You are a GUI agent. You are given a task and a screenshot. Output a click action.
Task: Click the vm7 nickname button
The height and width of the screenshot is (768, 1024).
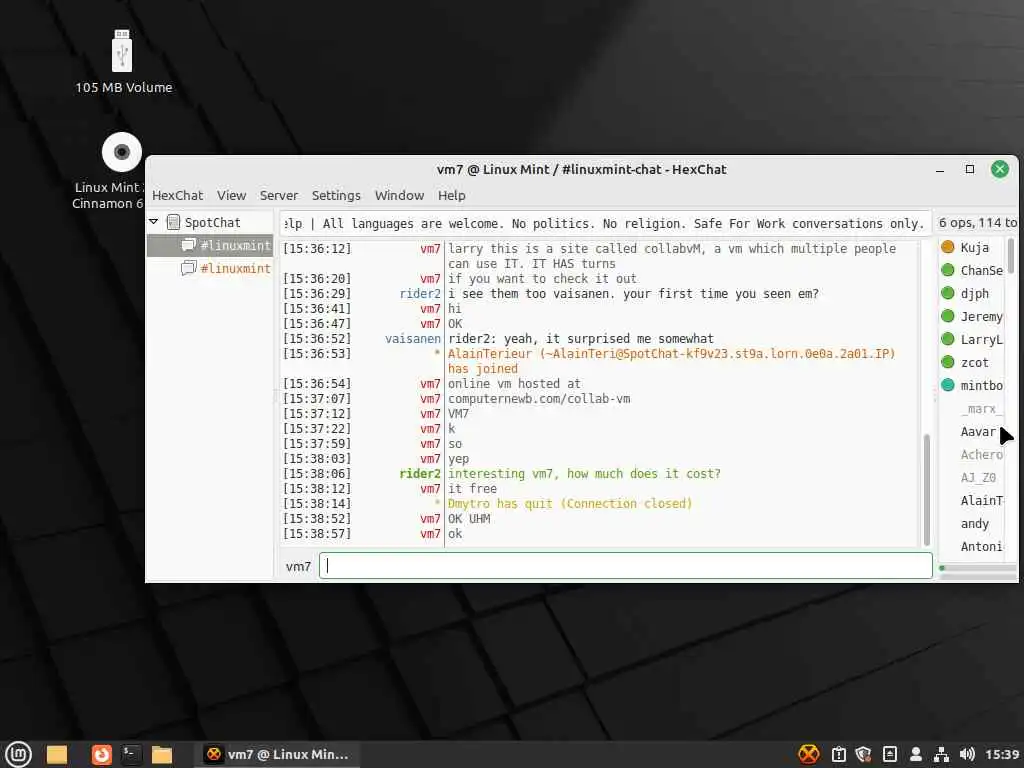298,566
